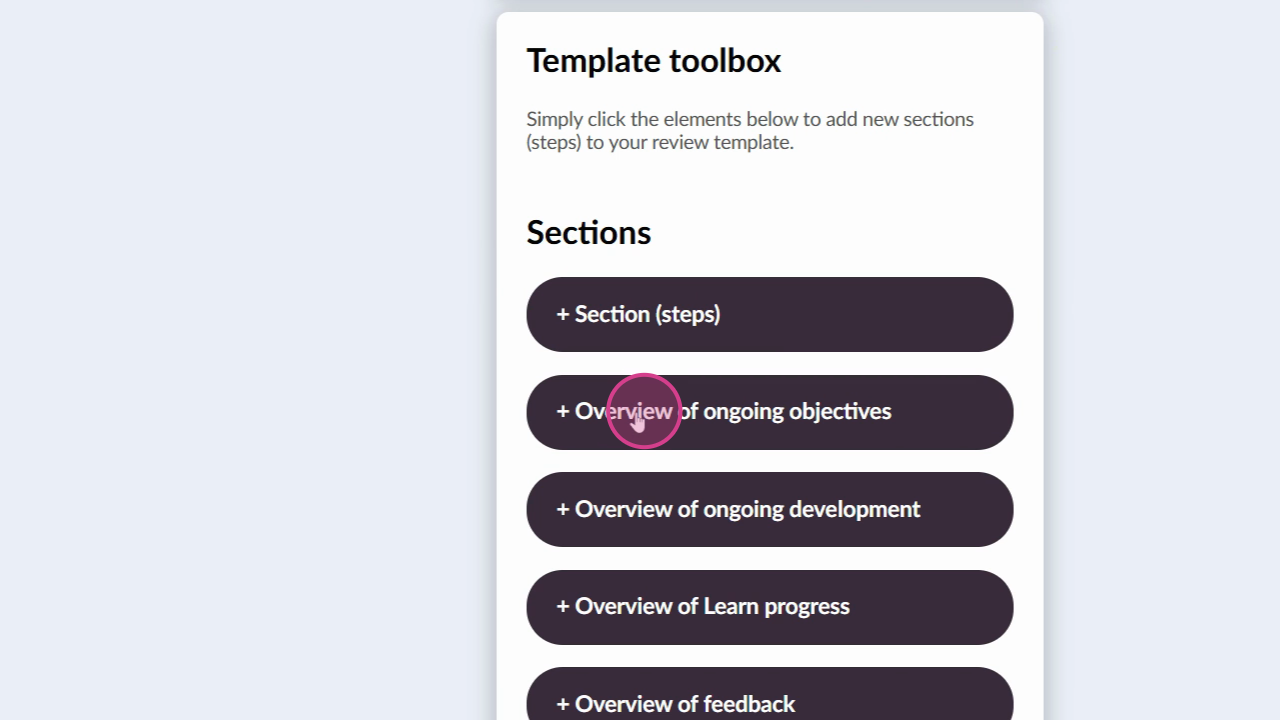Click the plus sign on Section (steps)
Viewport: 1280px width, 720px height.
click(563, 314)
